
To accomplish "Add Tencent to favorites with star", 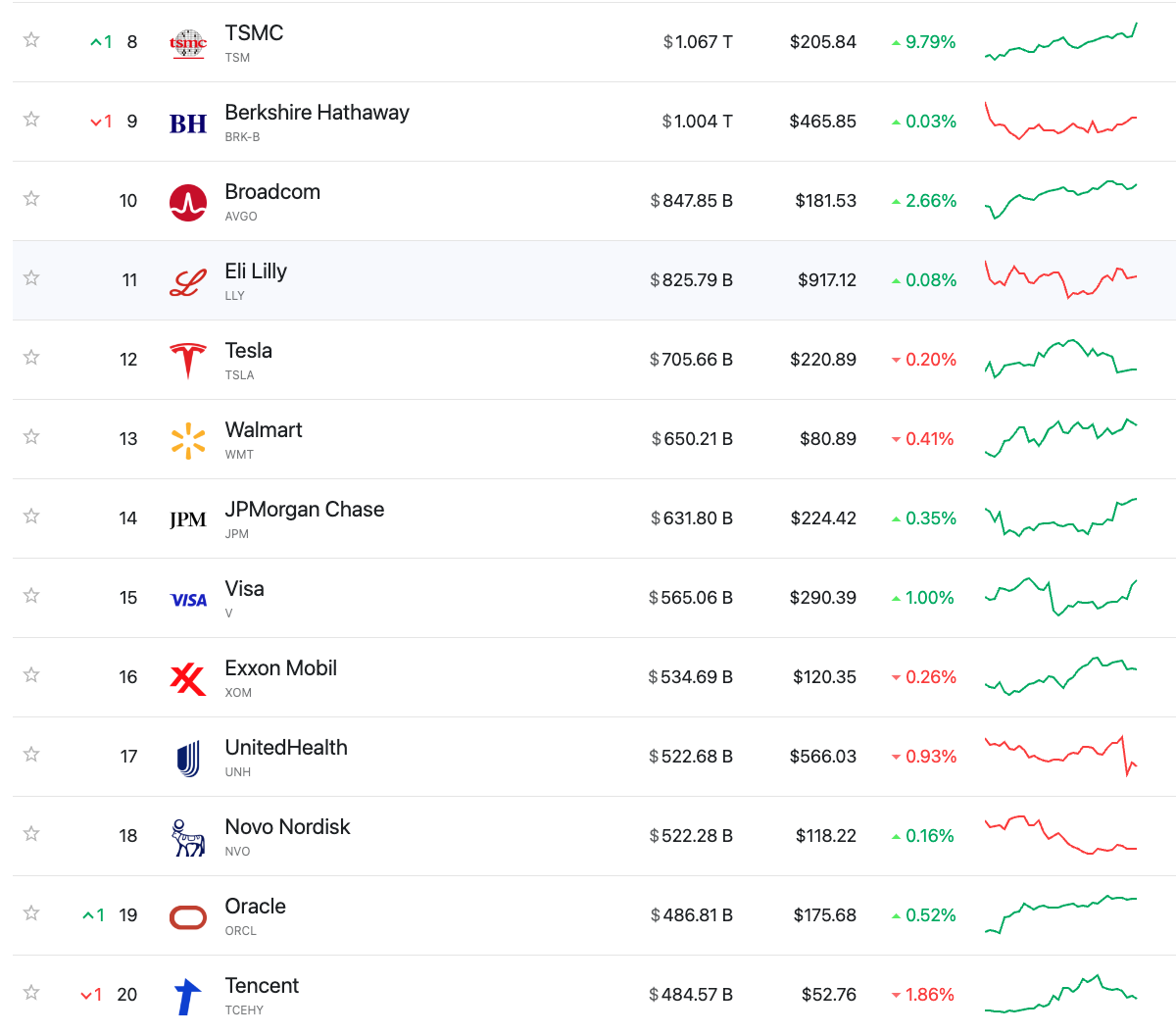I will (x=31, y=993).
